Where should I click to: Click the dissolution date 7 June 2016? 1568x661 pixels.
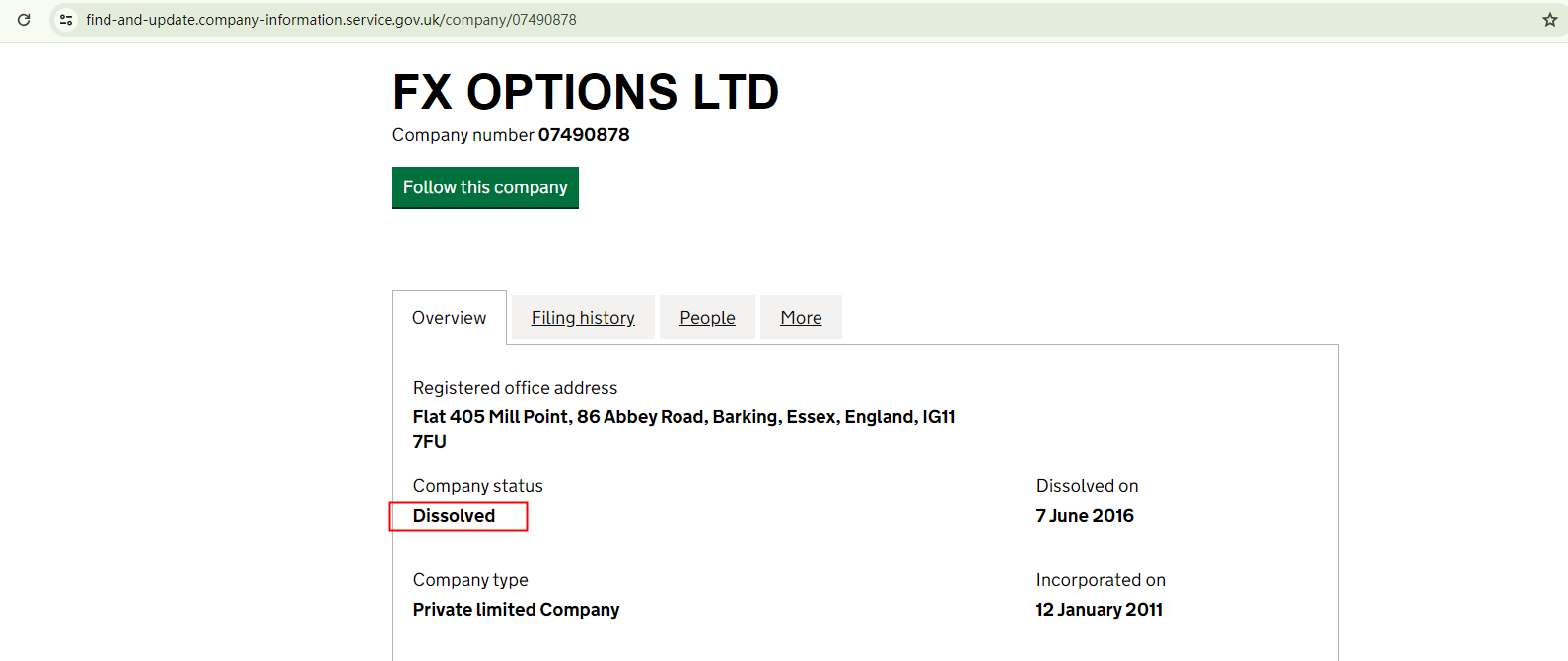(1085, 516)
